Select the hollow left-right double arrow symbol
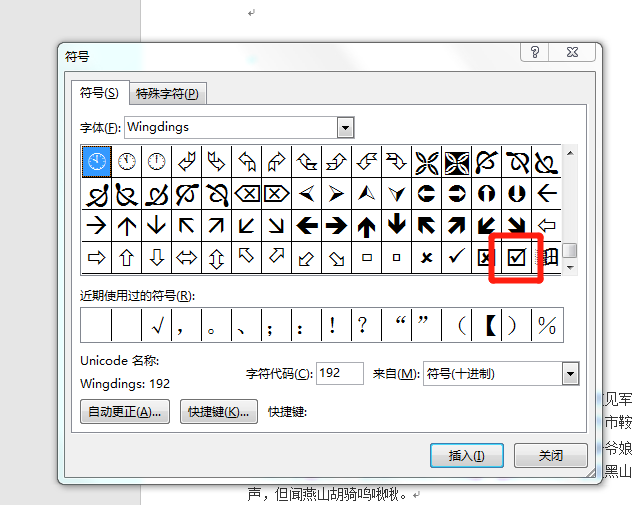633x505 pixels. click(187, 258)
